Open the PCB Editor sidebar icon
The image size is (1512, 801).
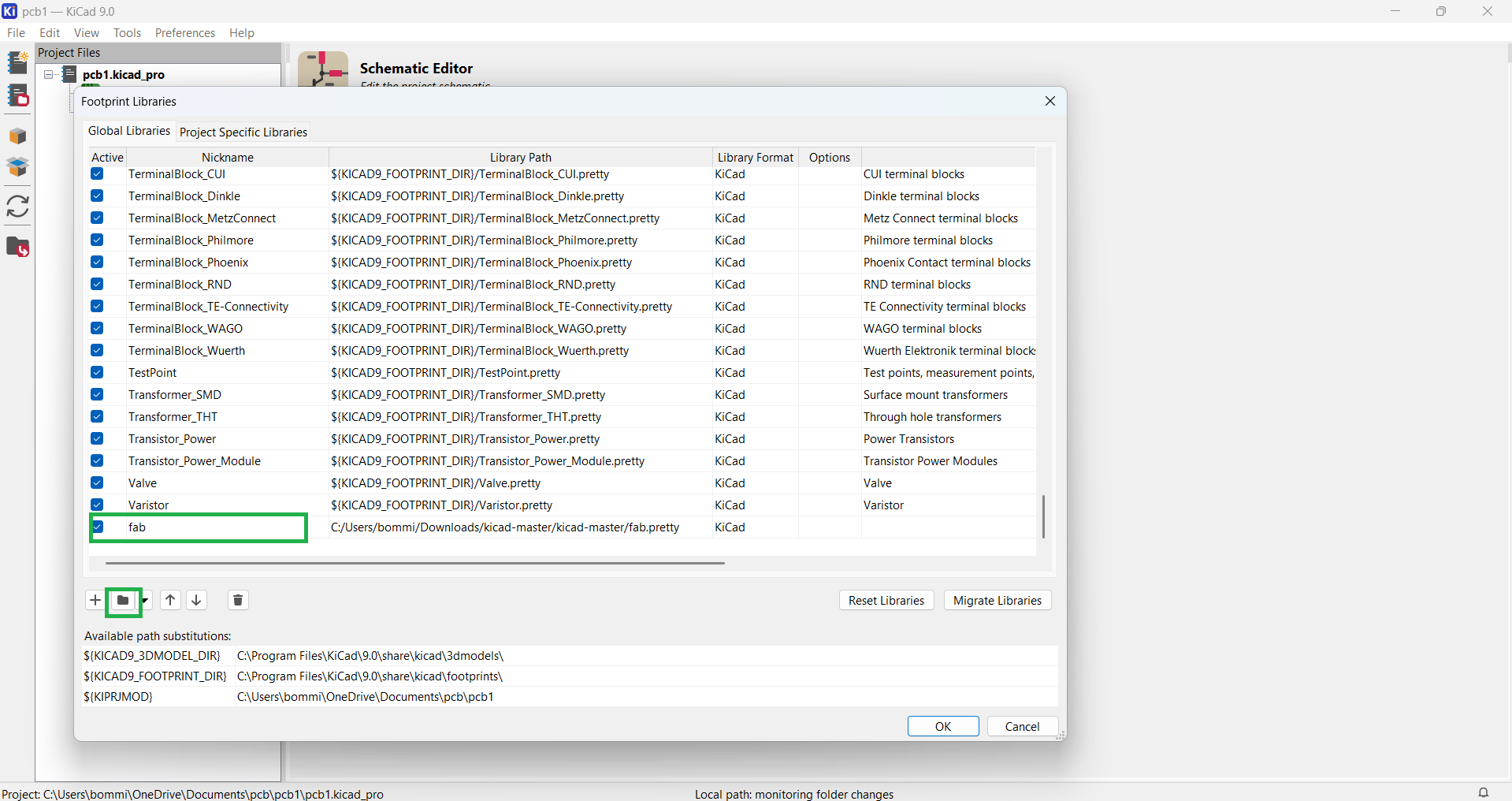click(17, 97)
